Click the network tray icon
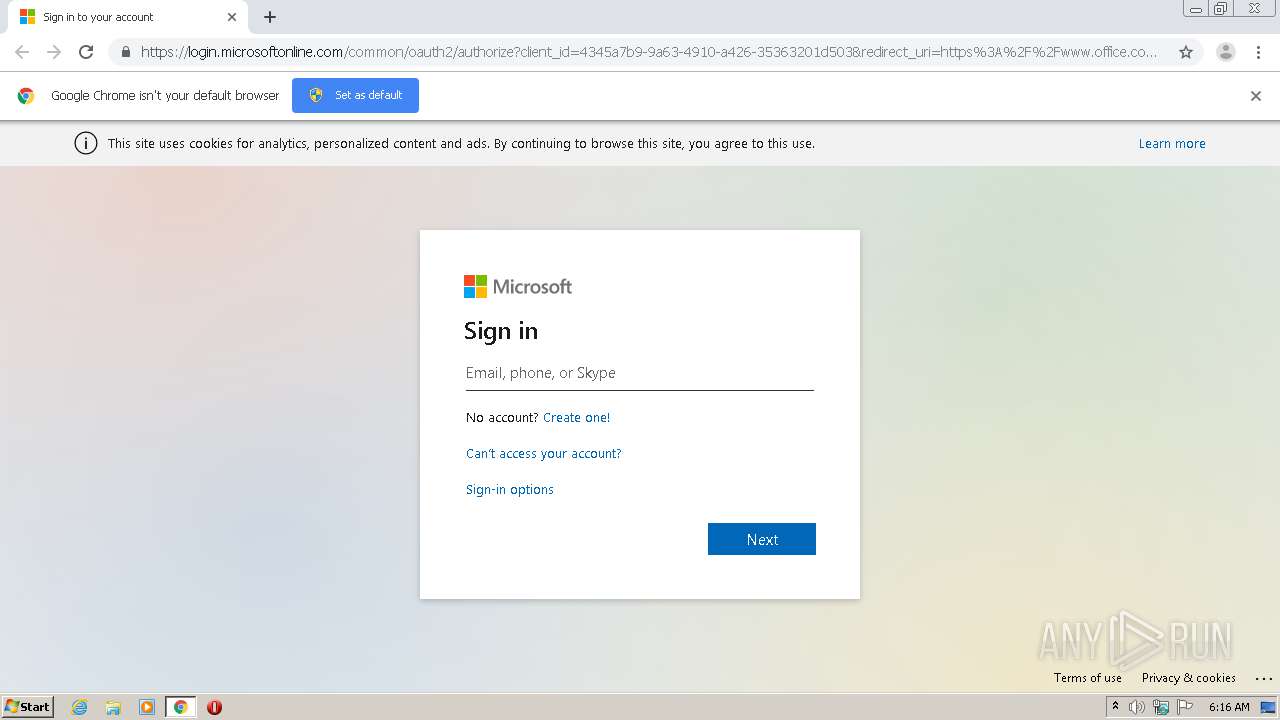This screenshot has width=1280, height=720. pos(1161,707)
